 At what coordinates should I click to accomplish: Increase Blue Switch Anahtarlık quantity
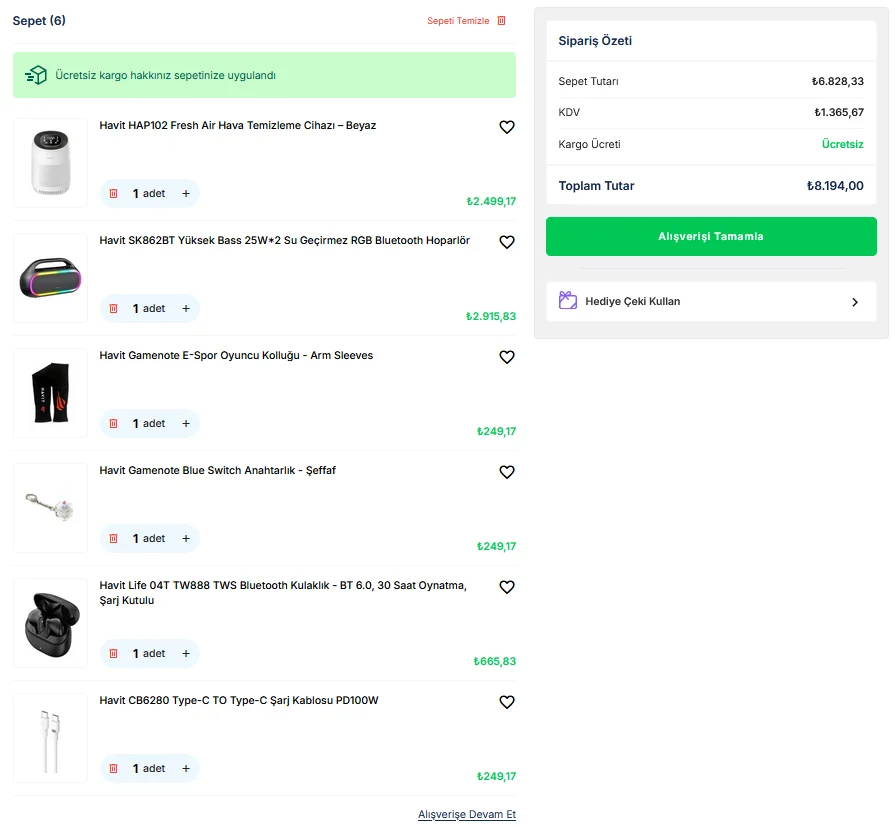186,538
